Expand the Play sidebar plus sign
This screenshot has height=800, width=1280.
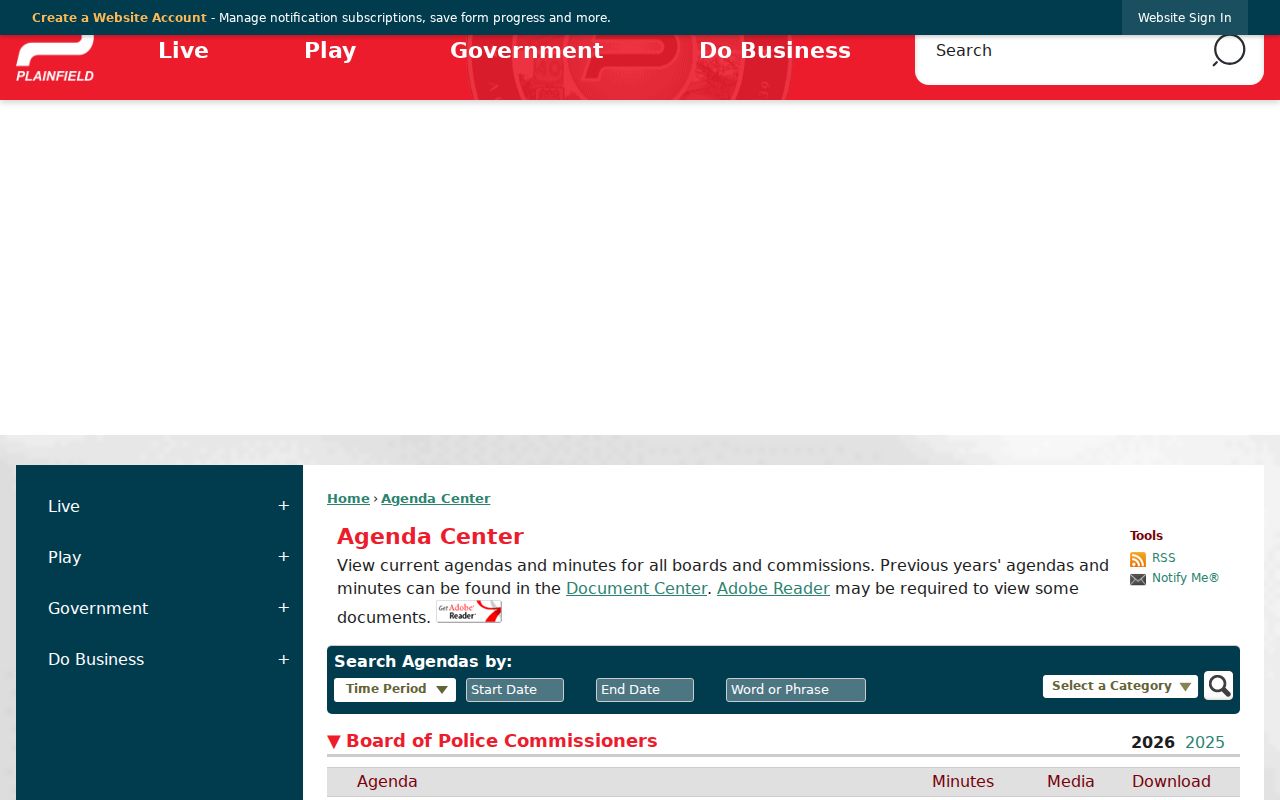283,557
